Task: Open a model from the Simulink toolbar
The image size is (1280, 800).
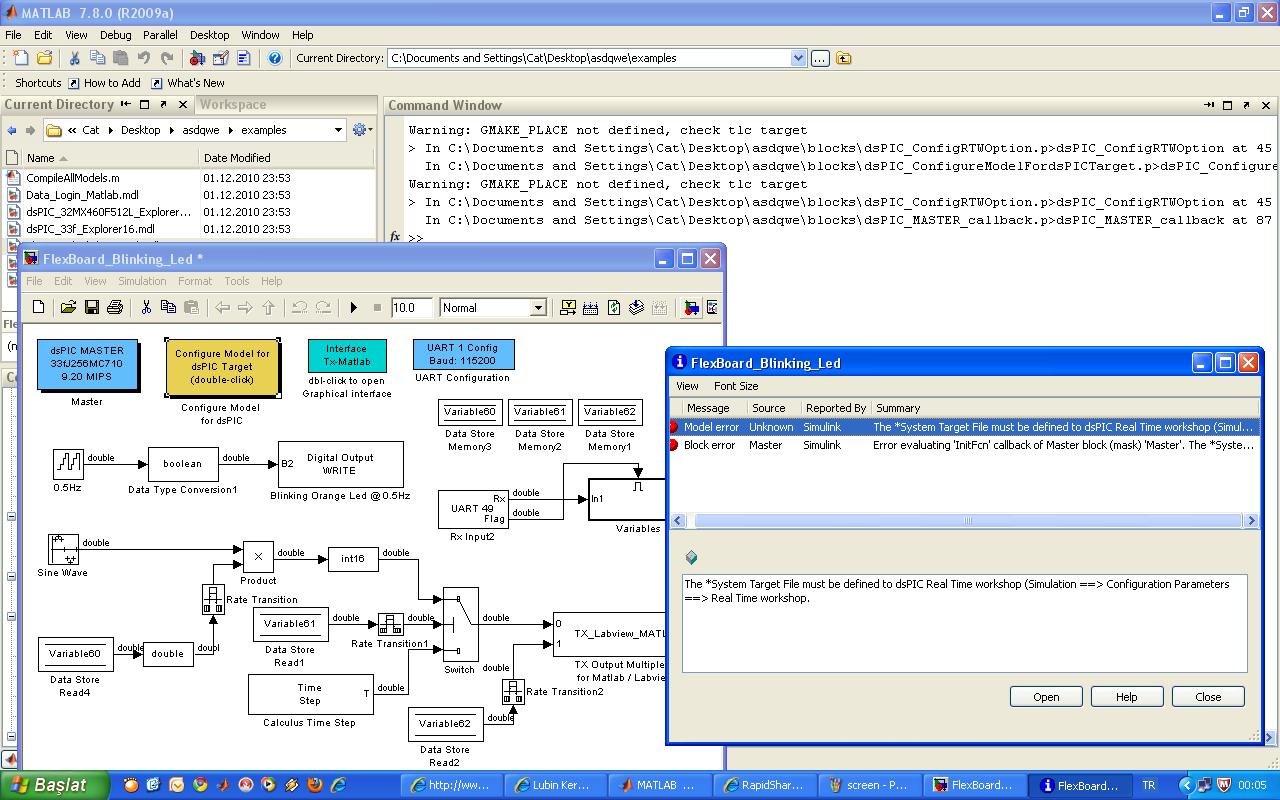Action: [68, 308]
